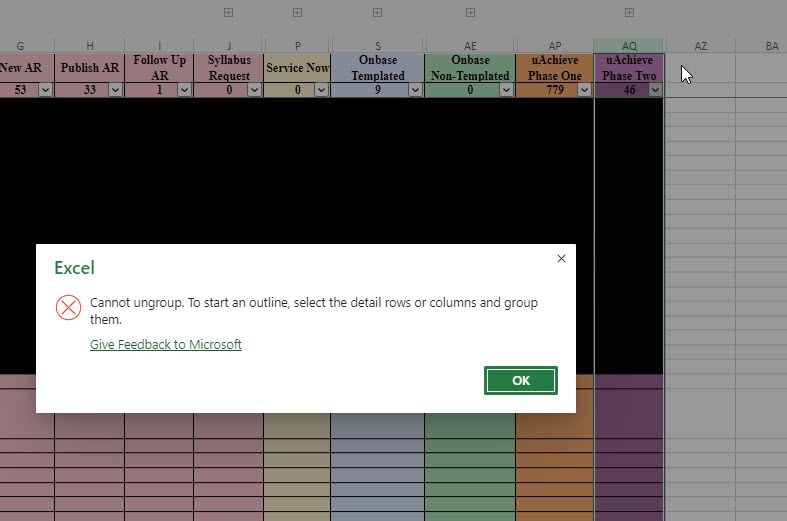
Task: Open the Follow Up AR filter dropdown
Action: pos(185,90)
